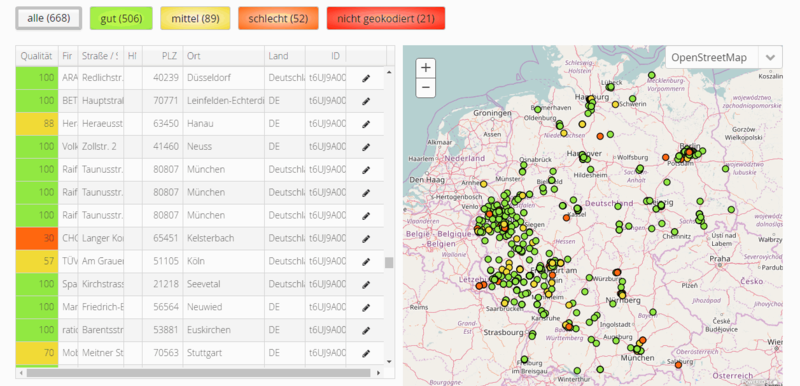The height and width of the screenshot is (386, 800).
Task: Select the Hanau city cell
Action: tap(224, 124)
